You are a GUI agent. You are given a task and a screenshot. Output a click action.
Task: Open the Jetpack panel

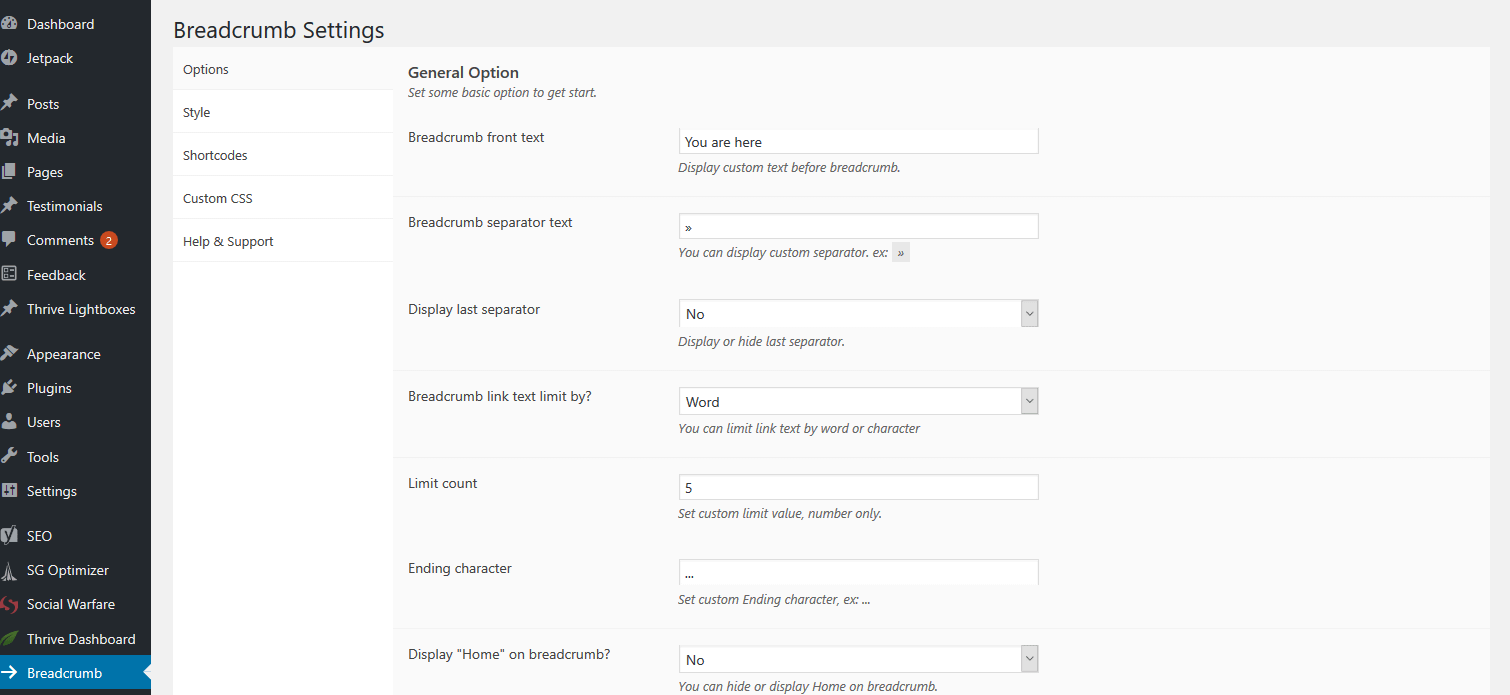coord(50,58)
